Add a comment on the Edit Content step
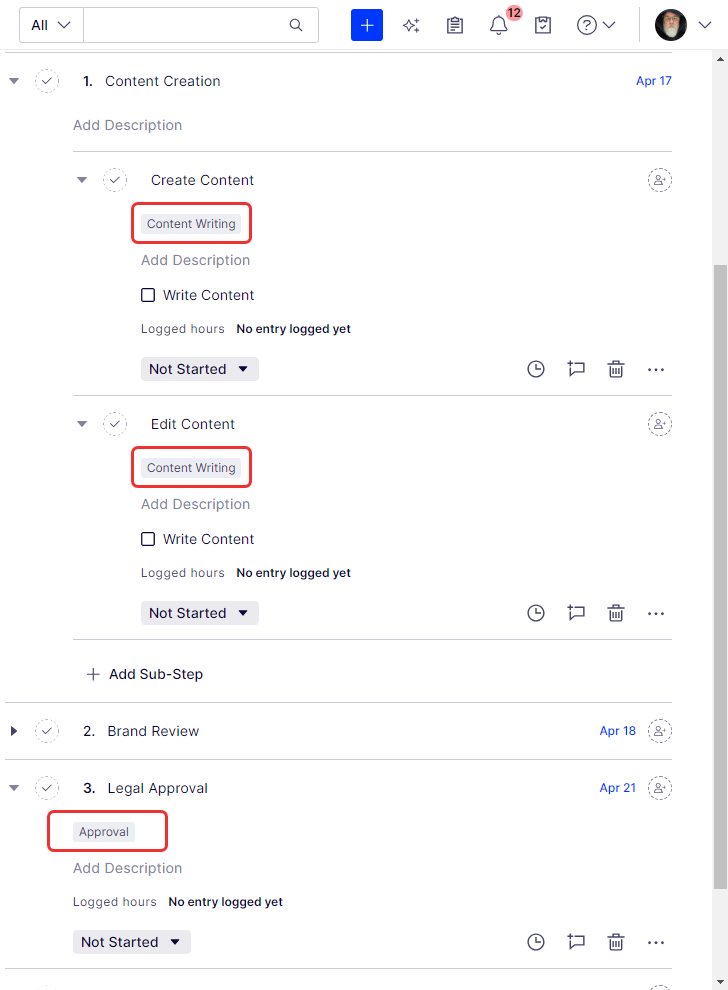The height and width of the screenshot is (990, 728). pyautogui.click(x=576, y=612)
